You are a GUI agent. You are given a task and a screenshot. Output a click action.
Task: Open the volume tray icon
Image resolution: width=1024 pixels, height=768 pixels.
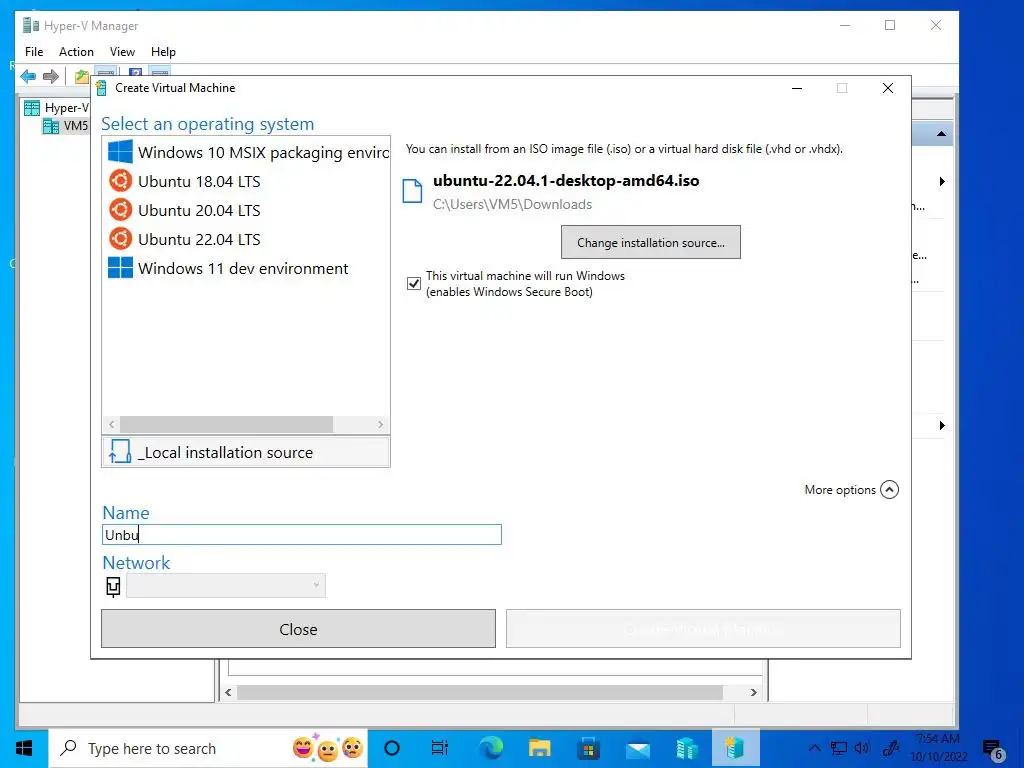tap(862, 748)
